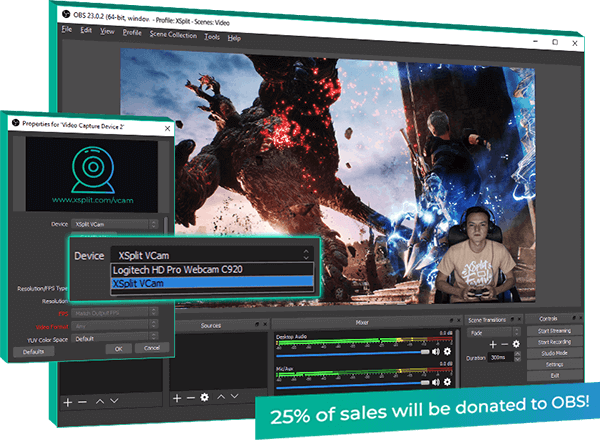Click the Defaults button
Screen dimensions: 600x440
pos(33,352)
